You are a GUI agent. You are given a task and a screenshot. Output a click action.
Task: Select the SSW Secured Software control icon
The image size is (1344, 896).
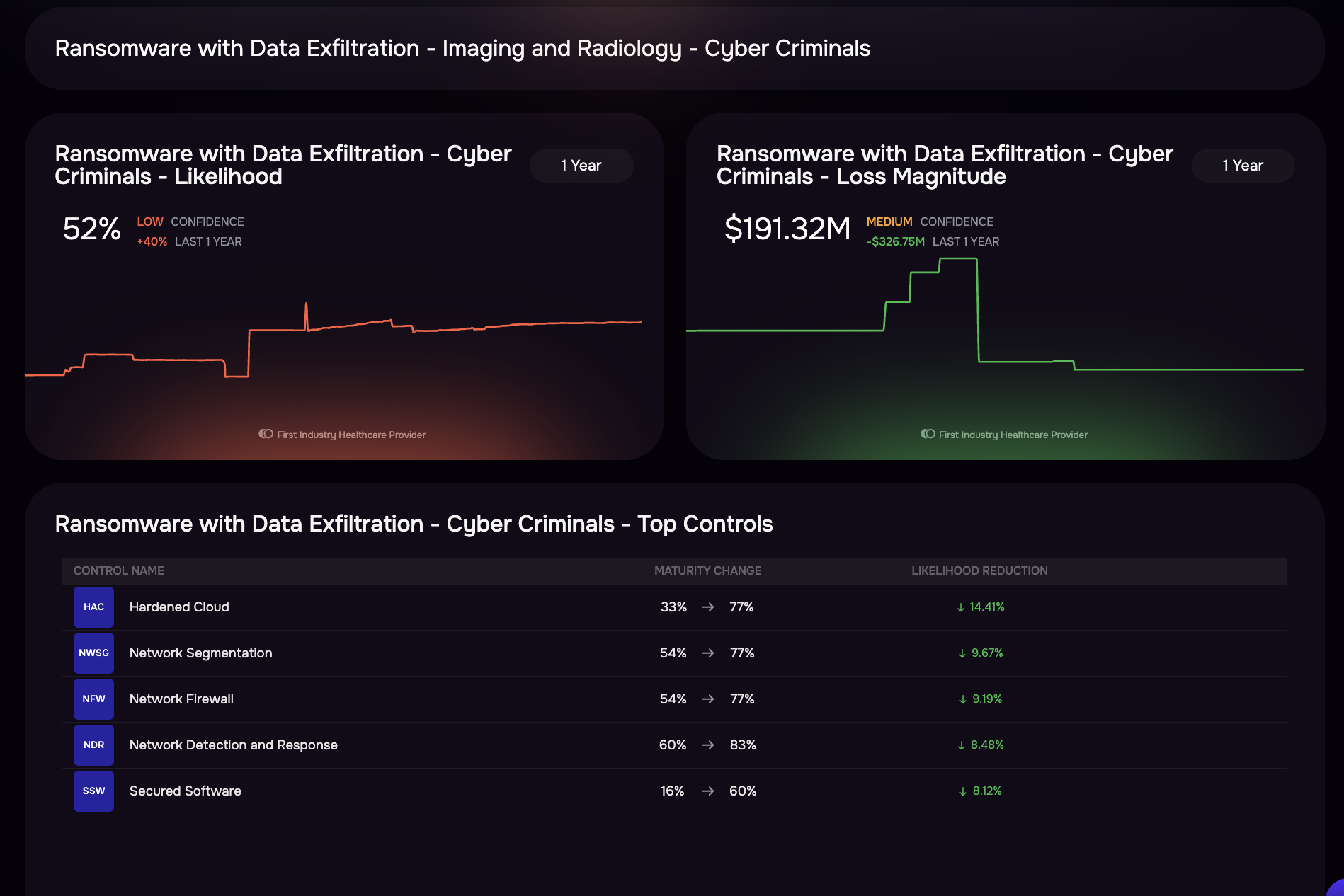click(93, 791)
